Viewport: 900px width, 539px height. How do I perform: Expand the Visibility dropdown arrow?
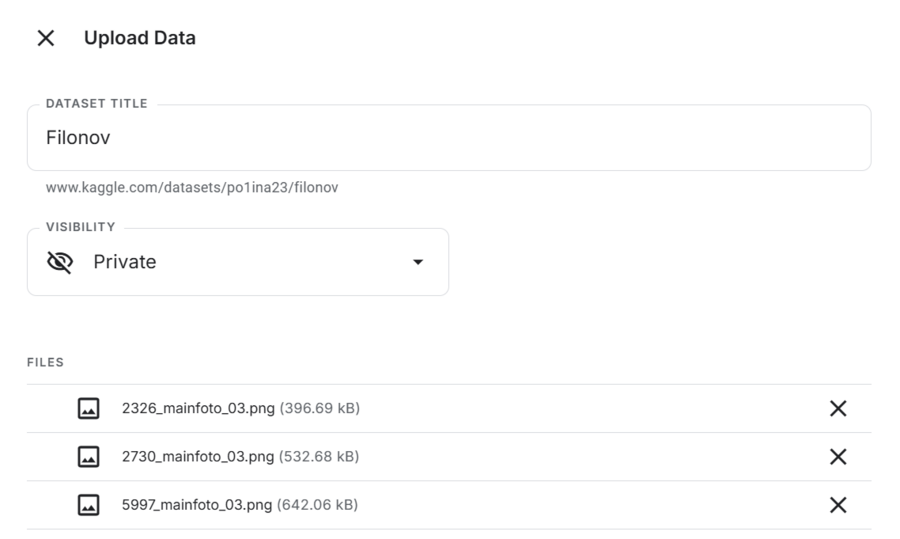coord(418,262)
